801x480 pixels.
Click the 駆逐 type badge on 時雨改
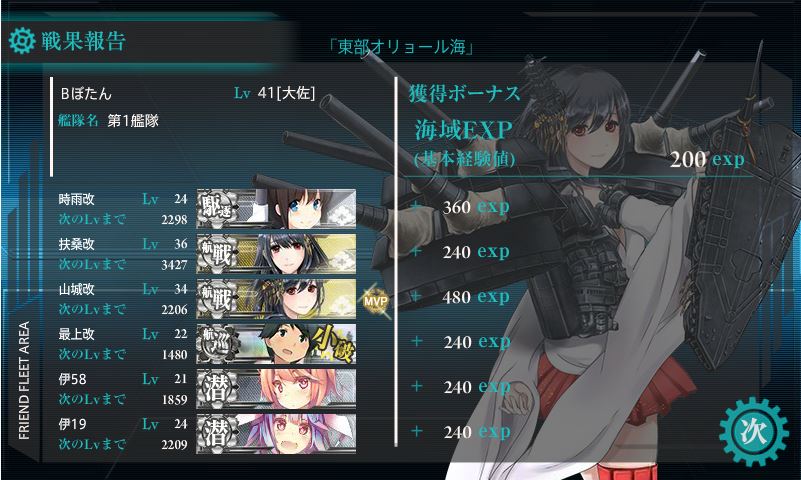pyautogui.click(x=217, y=208)
